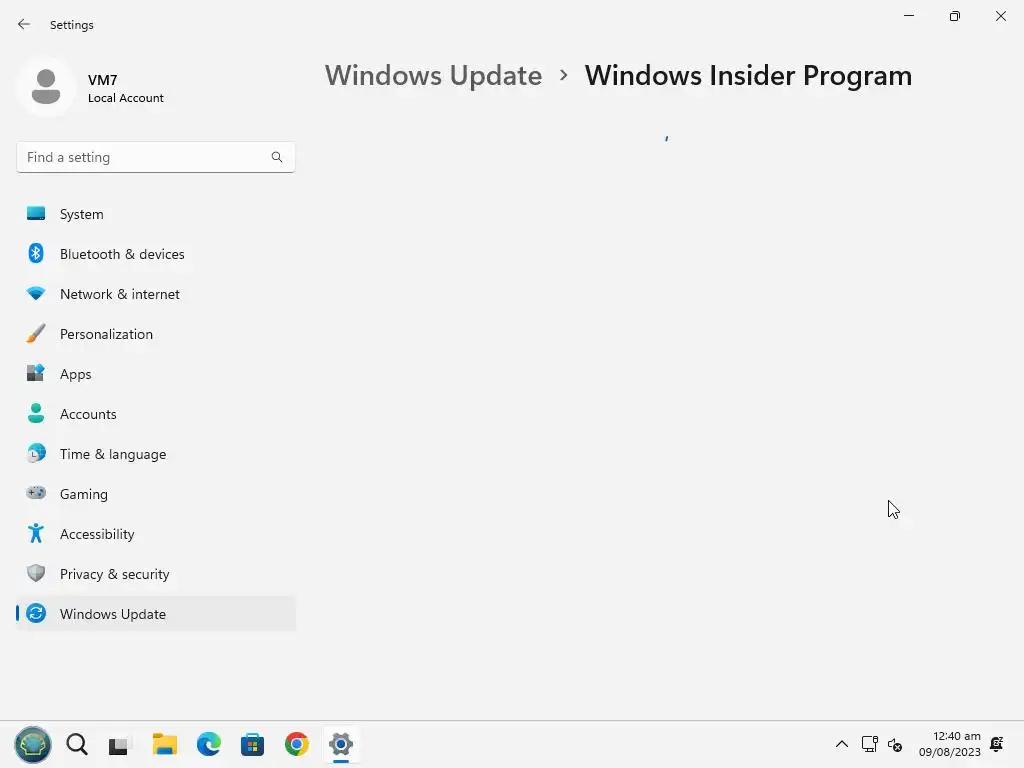Click the Privacy & security shield icon
Viewport: 1024px width, 768px height.
[x=36, y=573]
